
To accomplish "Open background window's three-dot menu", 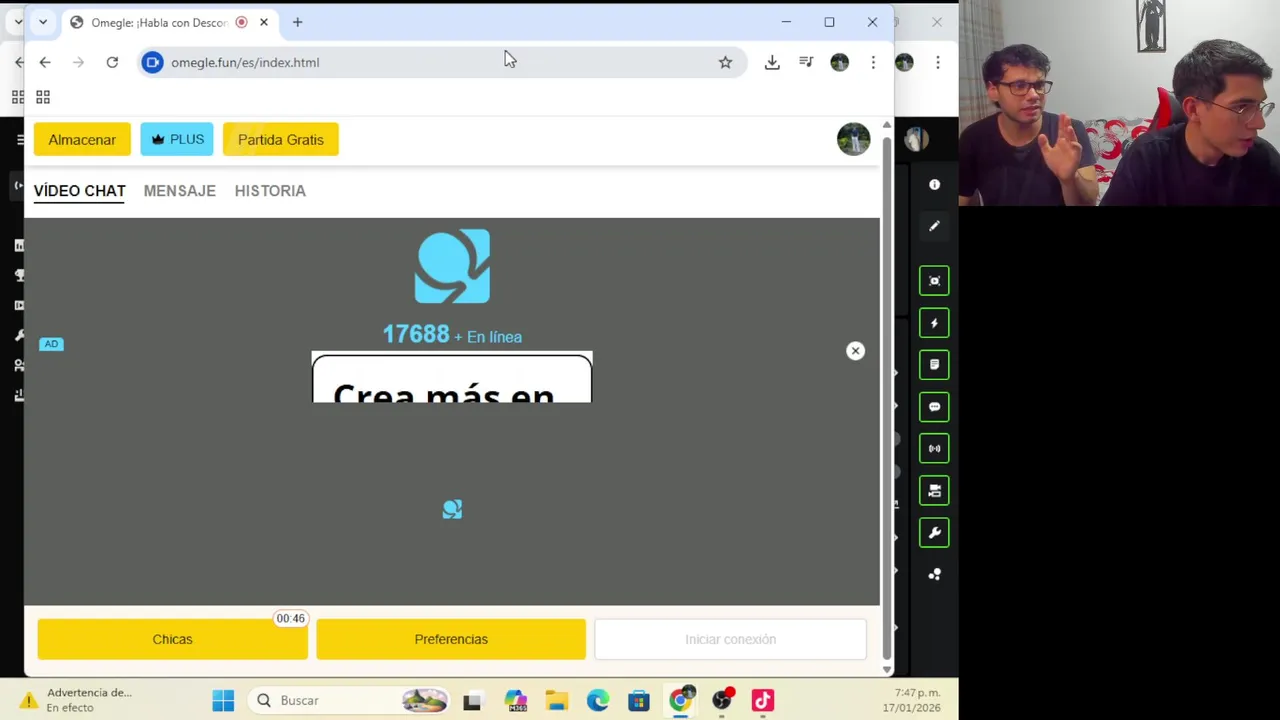I will (x=938, y=62).
